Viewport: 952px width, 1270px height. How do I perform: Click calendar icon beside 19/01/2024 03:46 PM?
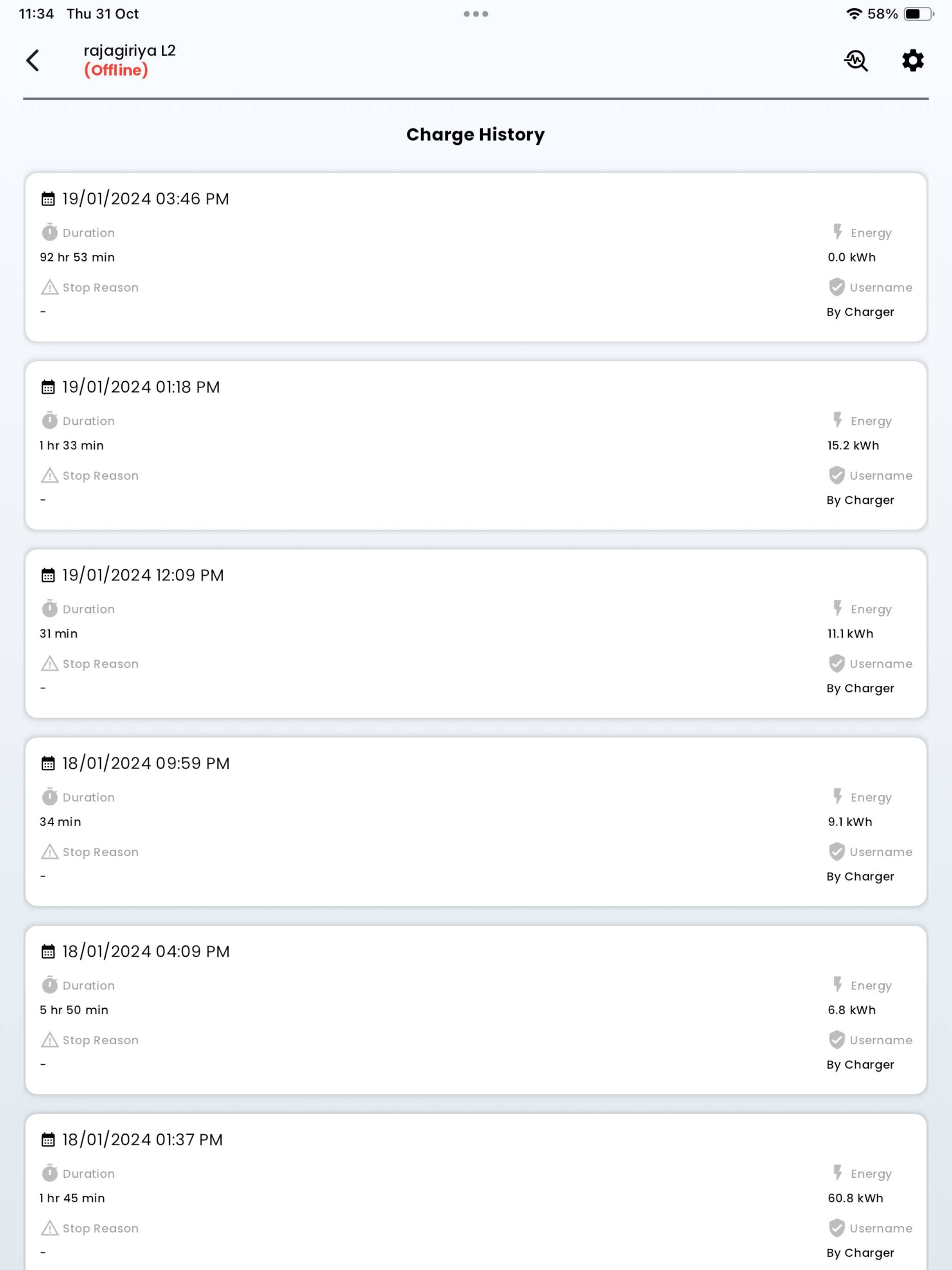pyautogui.click(x=48, y=198)
